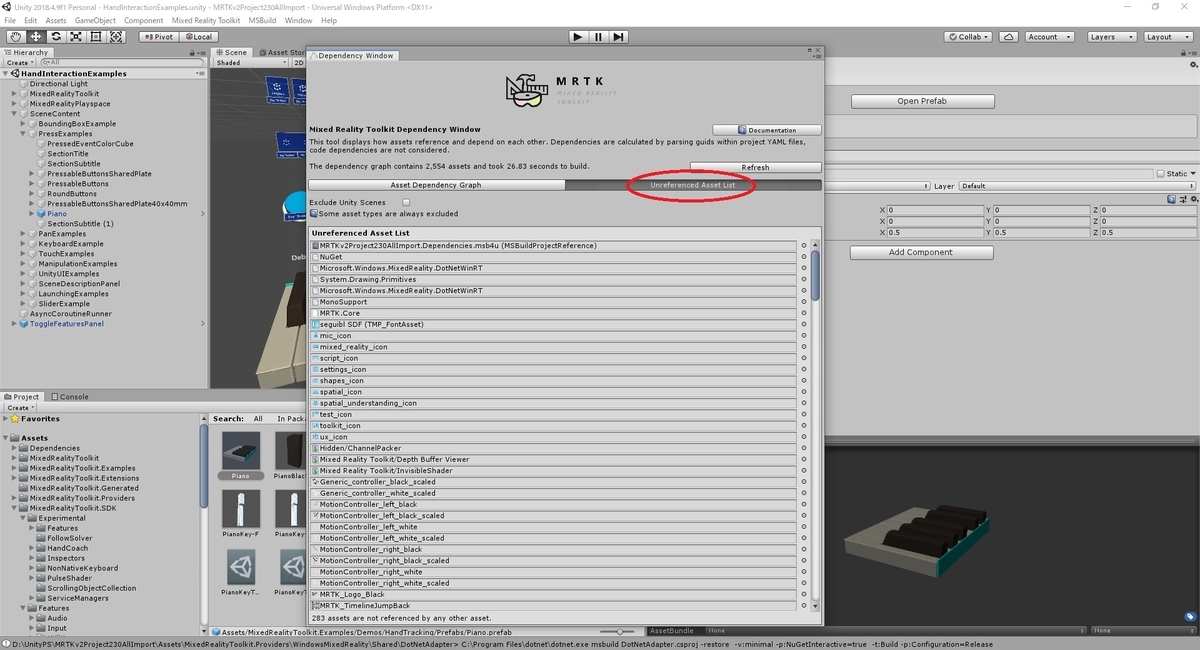Screen dimensions: 1200x650
Task: Select the Hand tool in toolbar
Action: point(15,36)
